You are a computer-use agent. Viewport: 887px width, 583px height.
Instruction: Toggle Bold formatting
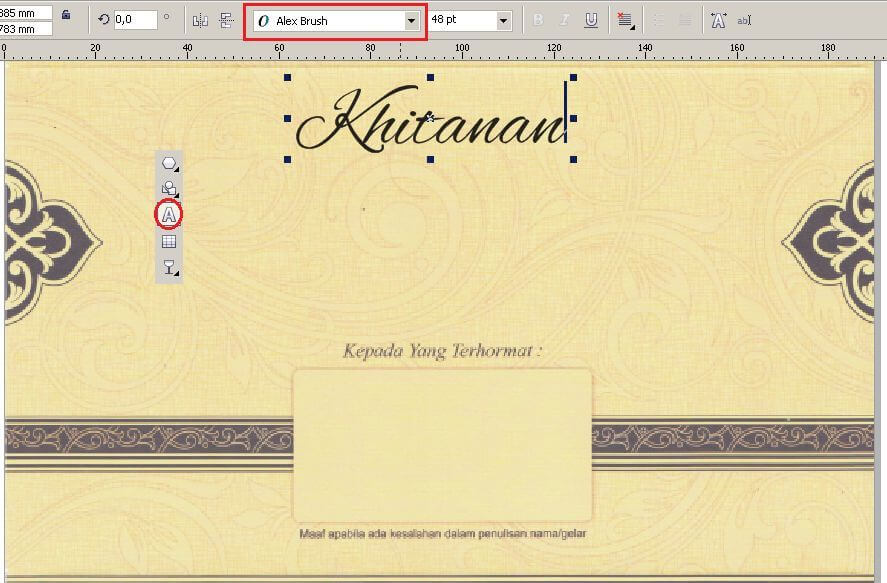pos(538,20)
